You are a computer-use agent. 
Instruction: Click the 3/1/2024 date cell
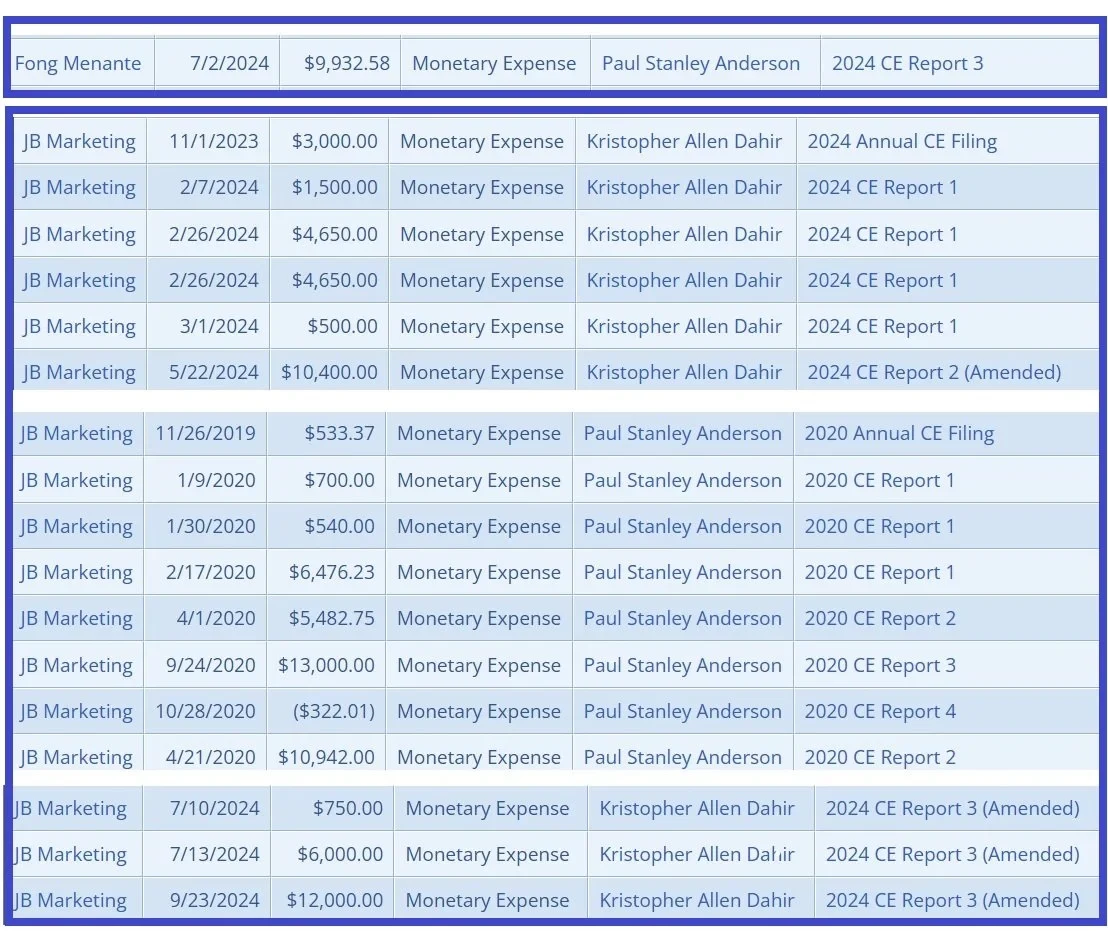point(219,326)
